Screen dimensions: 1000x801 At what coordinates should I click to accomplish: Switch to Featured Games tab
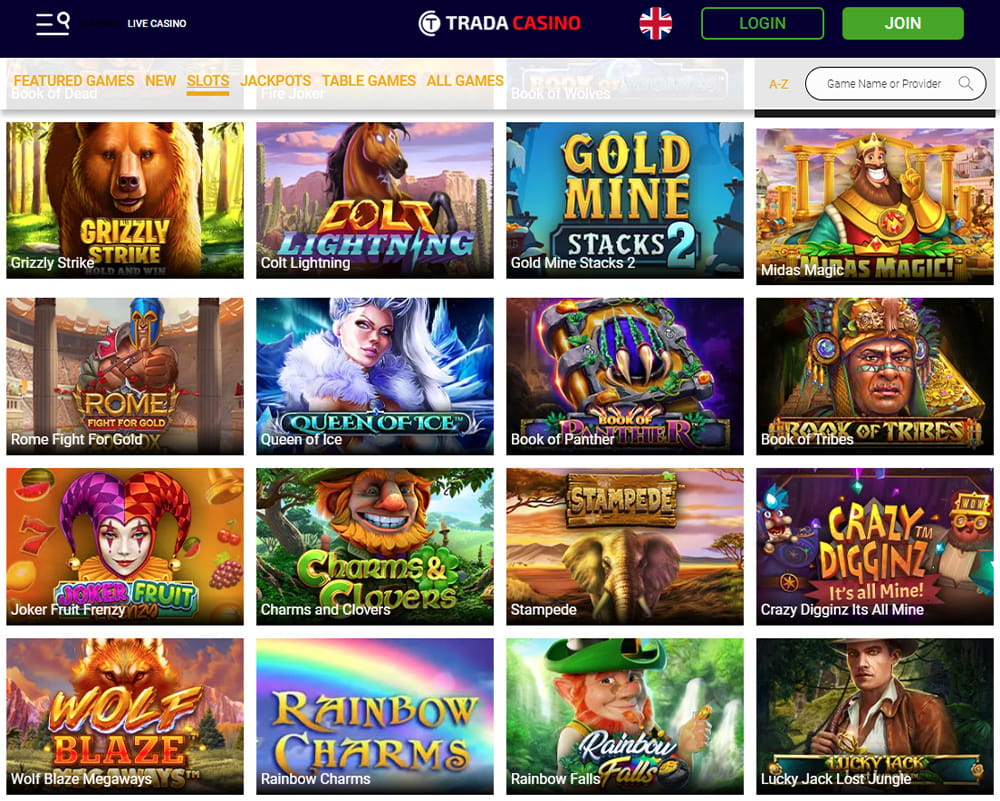click(74, 81)
